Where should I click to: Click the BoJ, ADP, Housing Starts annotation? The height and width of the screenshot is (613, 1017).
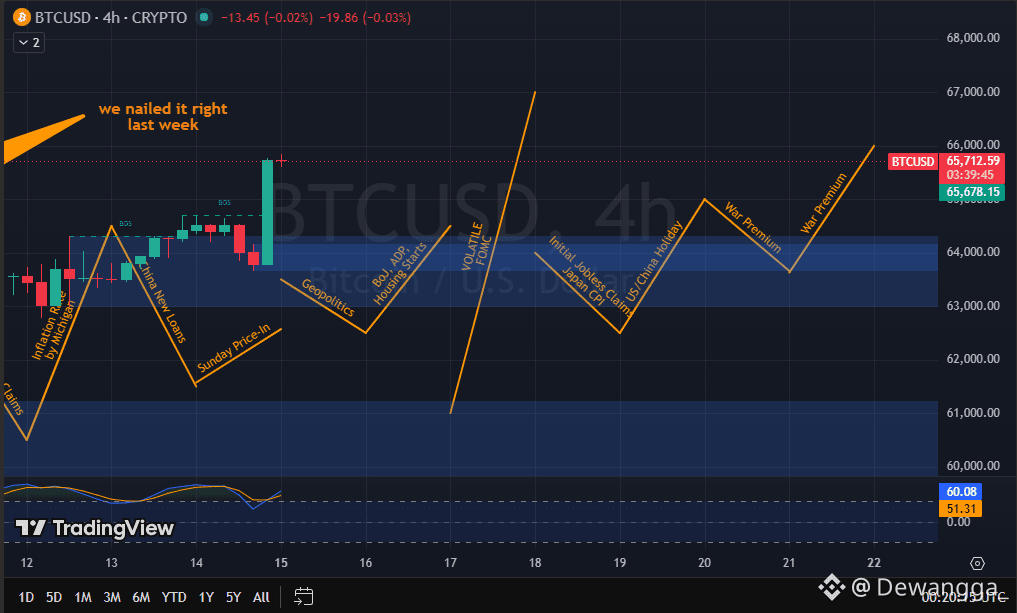tap(400, 273)
